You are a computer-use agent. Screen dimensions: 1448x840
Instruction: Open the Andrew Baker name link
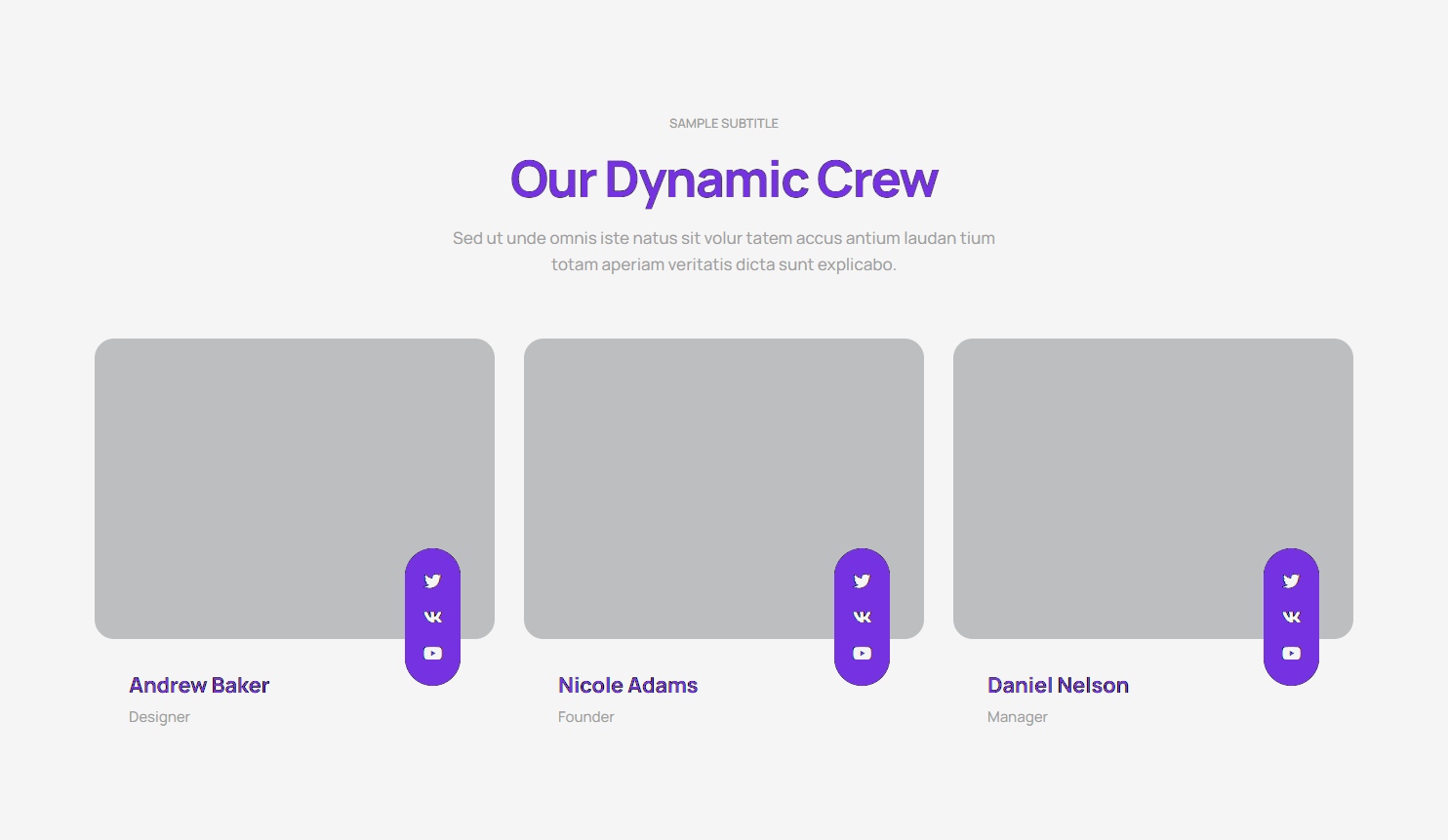click(199, 686)
